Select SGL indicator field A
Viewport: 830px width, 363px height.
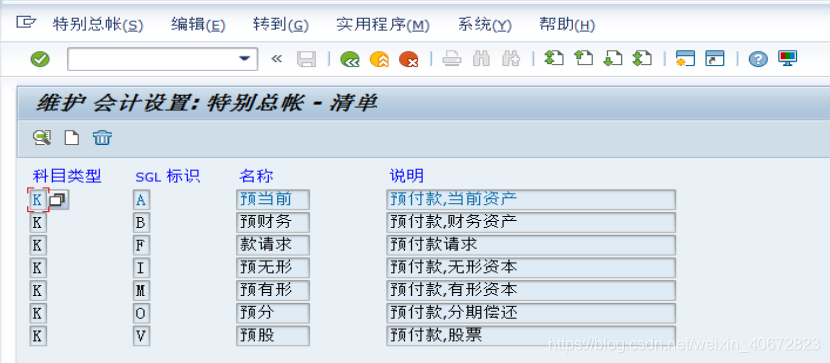point(141,200)
